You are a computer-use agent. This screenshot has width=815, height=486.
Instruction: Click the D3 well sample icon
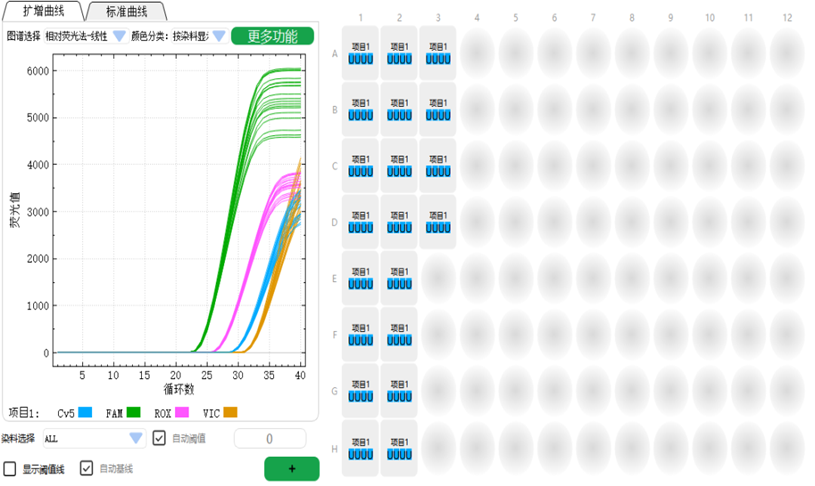[x=437, y=222]
